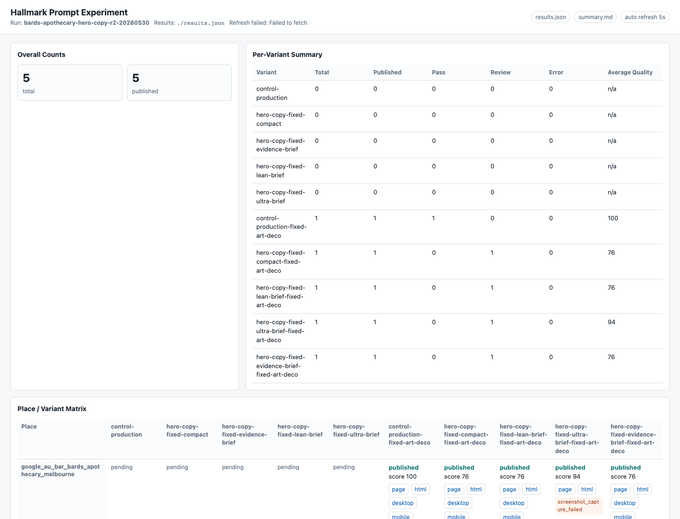The height and width of the screenshot is (519, 680).
Task: Click the average quality value 94
Action: tap(611, 322)
